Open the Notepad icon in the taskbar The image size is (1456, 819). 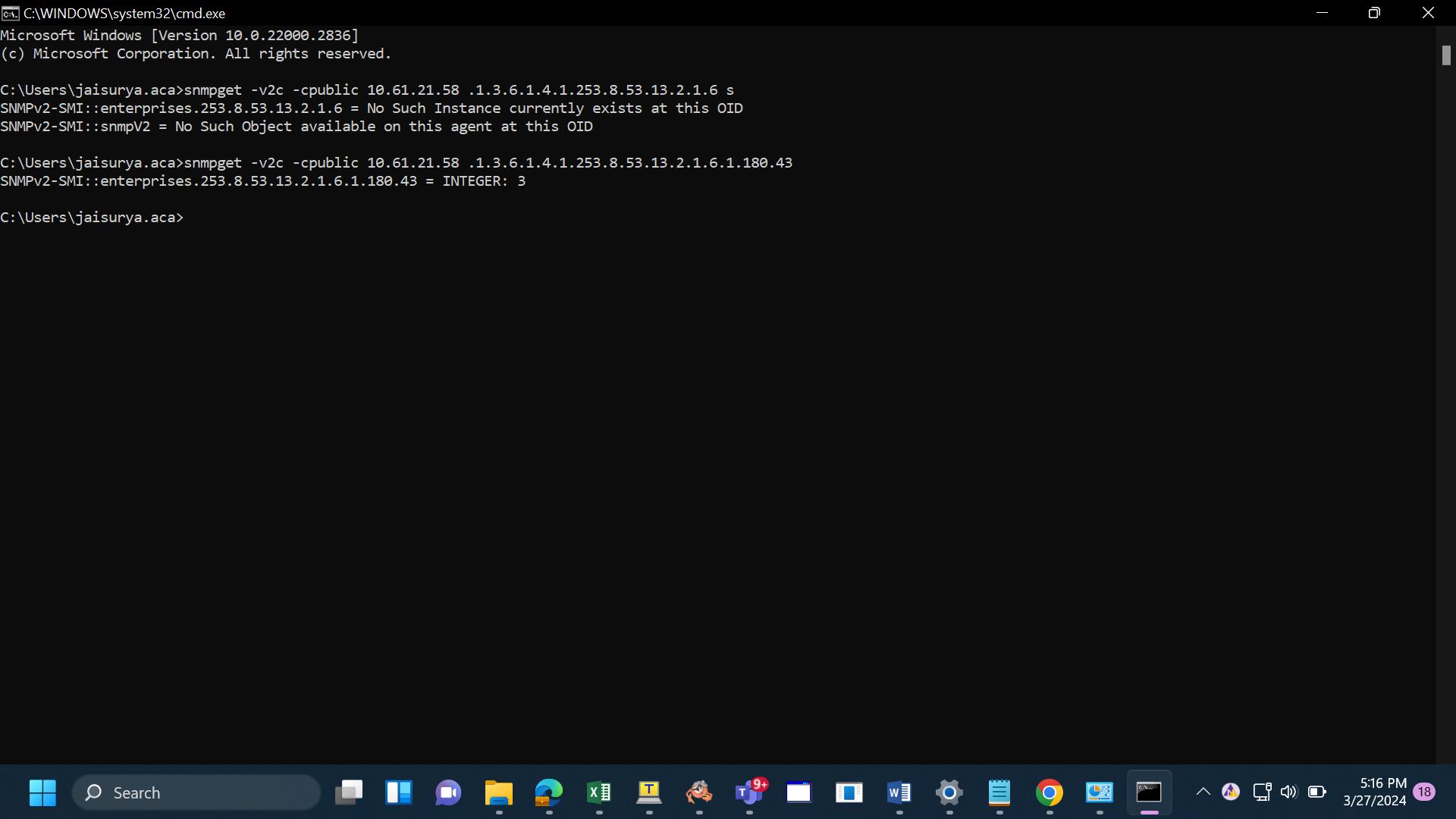[x=999, y=792]
